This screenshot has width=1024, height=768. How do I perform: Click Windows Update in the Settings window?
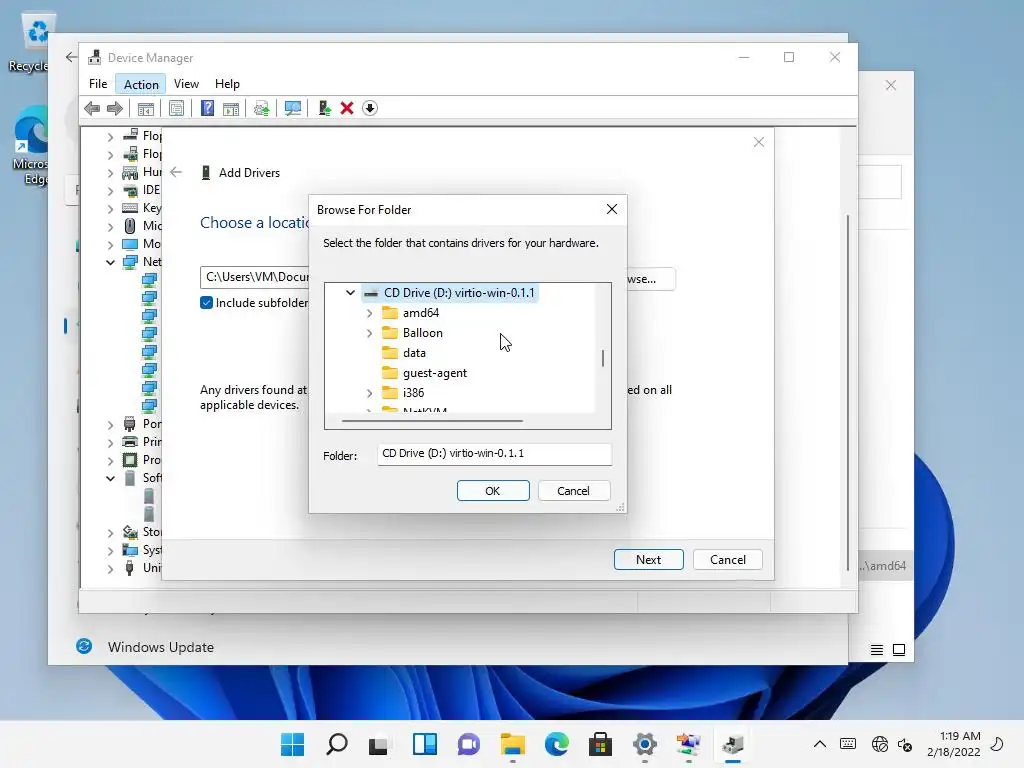click(161, 647)
